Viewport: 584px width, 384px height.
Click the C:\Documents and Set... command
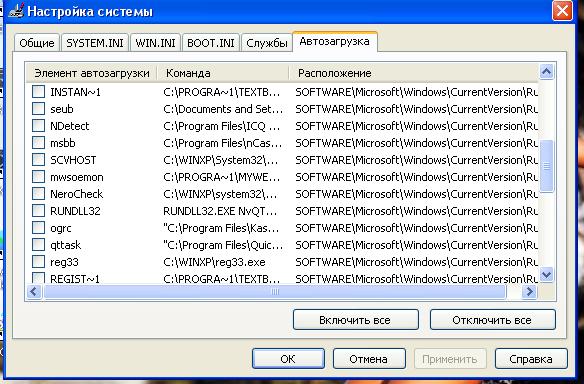[x=223, y=109]
